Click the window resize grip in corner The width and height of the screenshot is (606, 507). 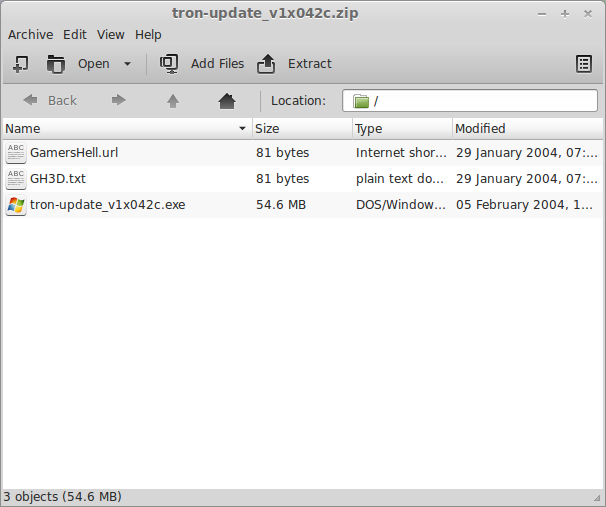597,498
